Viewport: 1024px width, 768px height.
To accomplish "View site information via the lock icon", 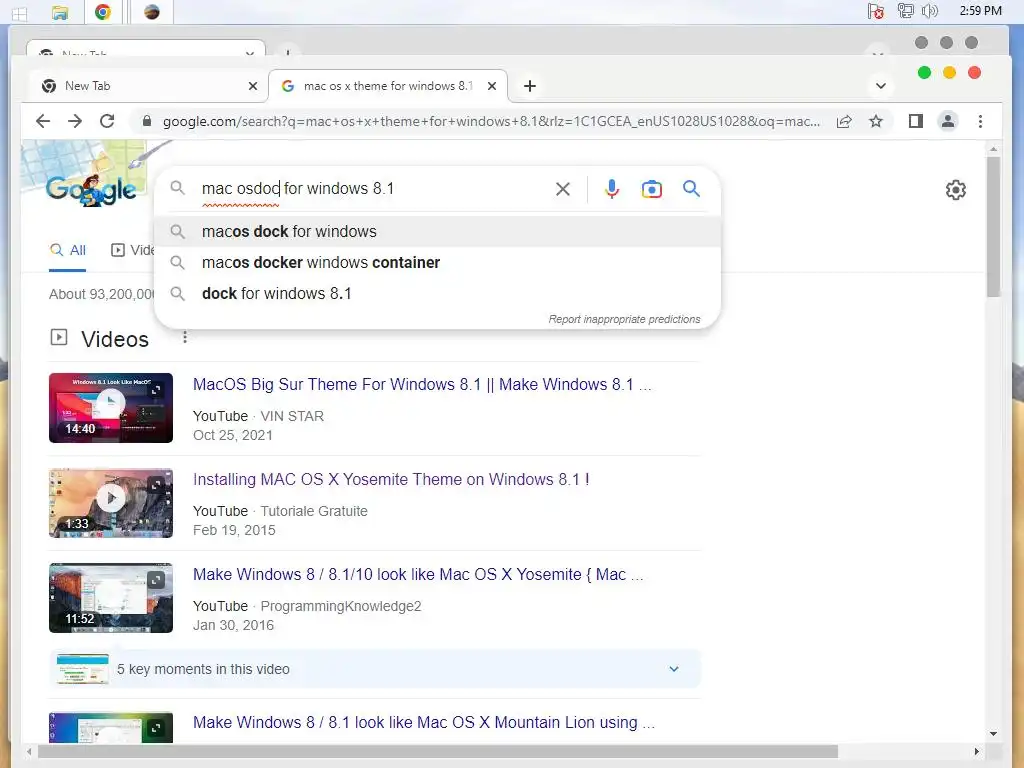I will click(147, 121).
